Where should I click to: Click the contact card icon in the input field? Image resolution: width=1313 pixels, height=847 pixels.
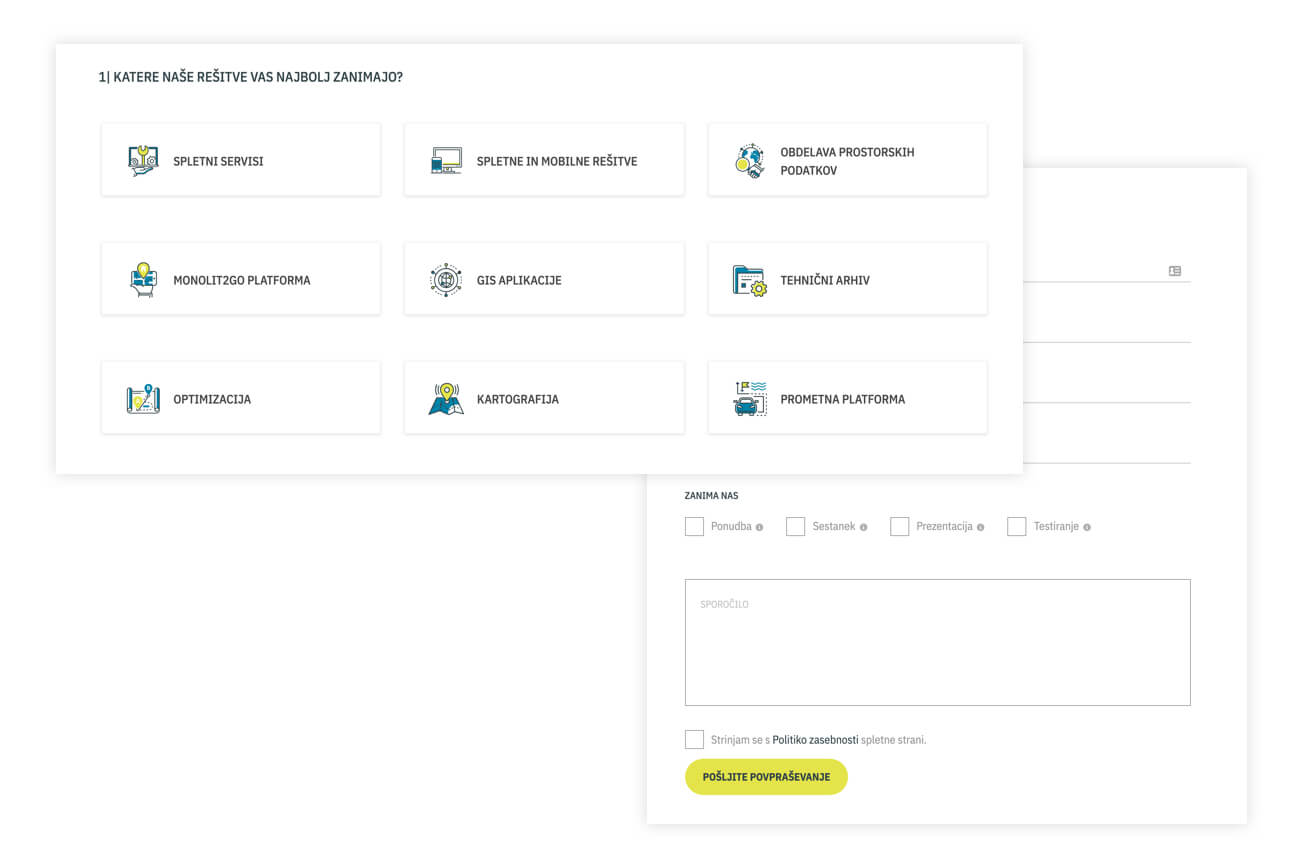(1175, 271)
